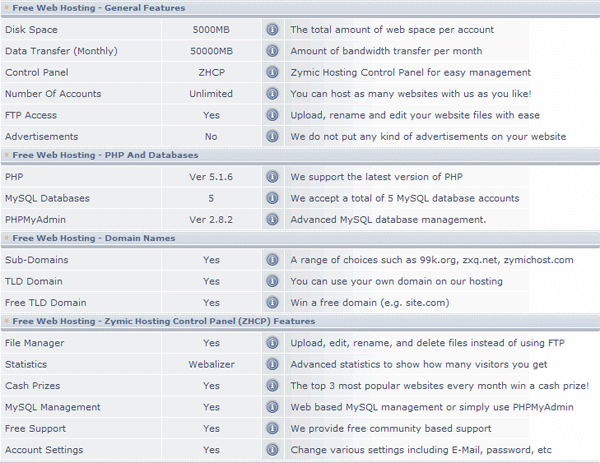Click the description mentioning 99k.org, zxq.net

tap(432, 260)
